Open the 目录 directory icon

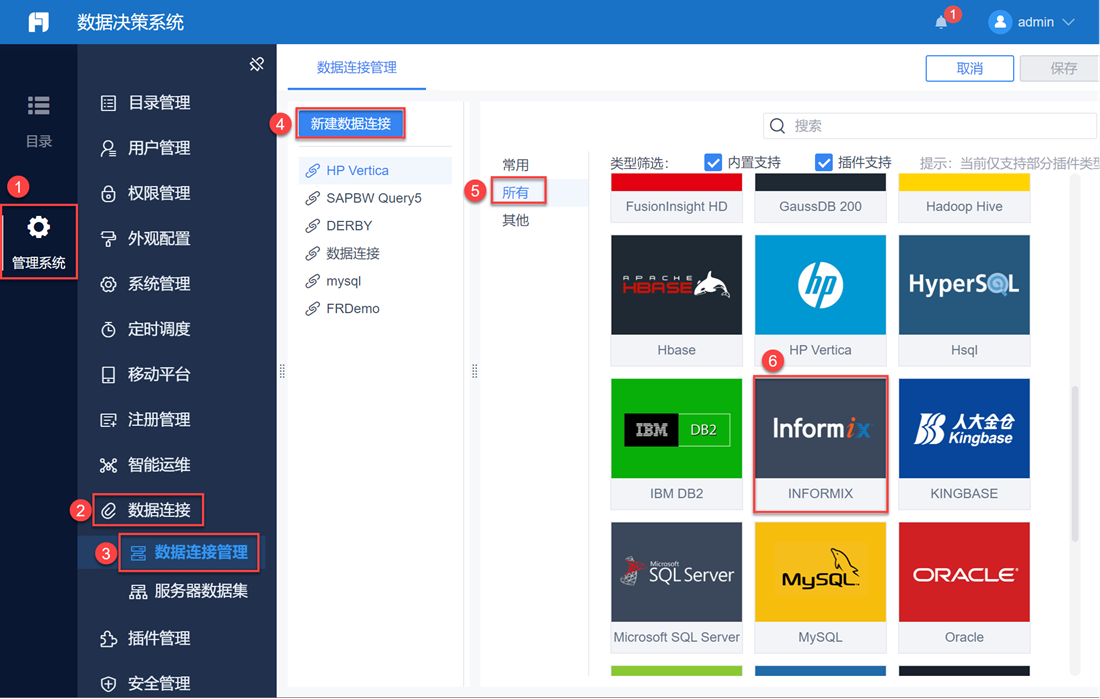(x=39, y=106)
